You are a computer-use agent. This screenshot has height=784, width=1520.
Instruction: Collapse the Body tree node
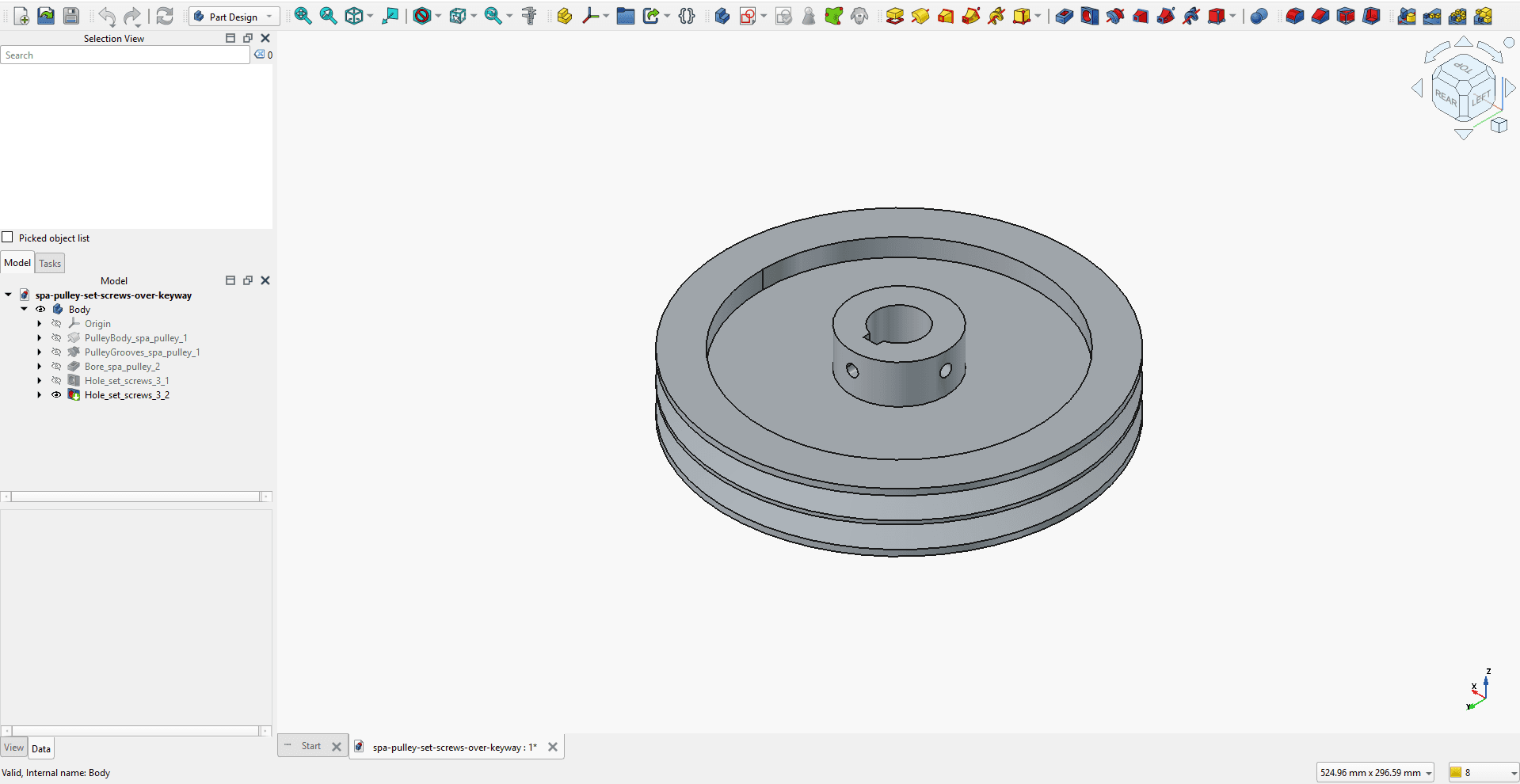point(24,310)
